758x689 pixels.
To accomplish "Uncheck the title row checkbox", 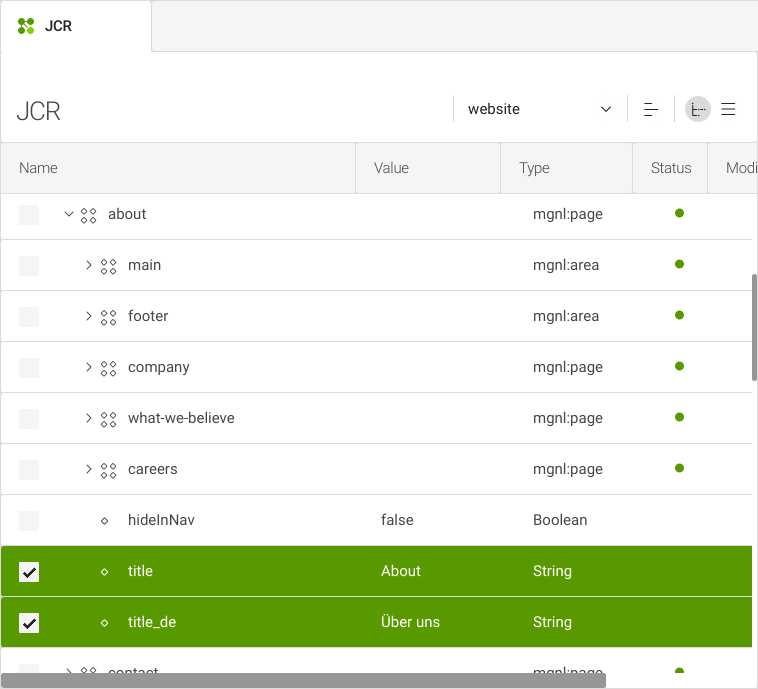I will [29, 572].
